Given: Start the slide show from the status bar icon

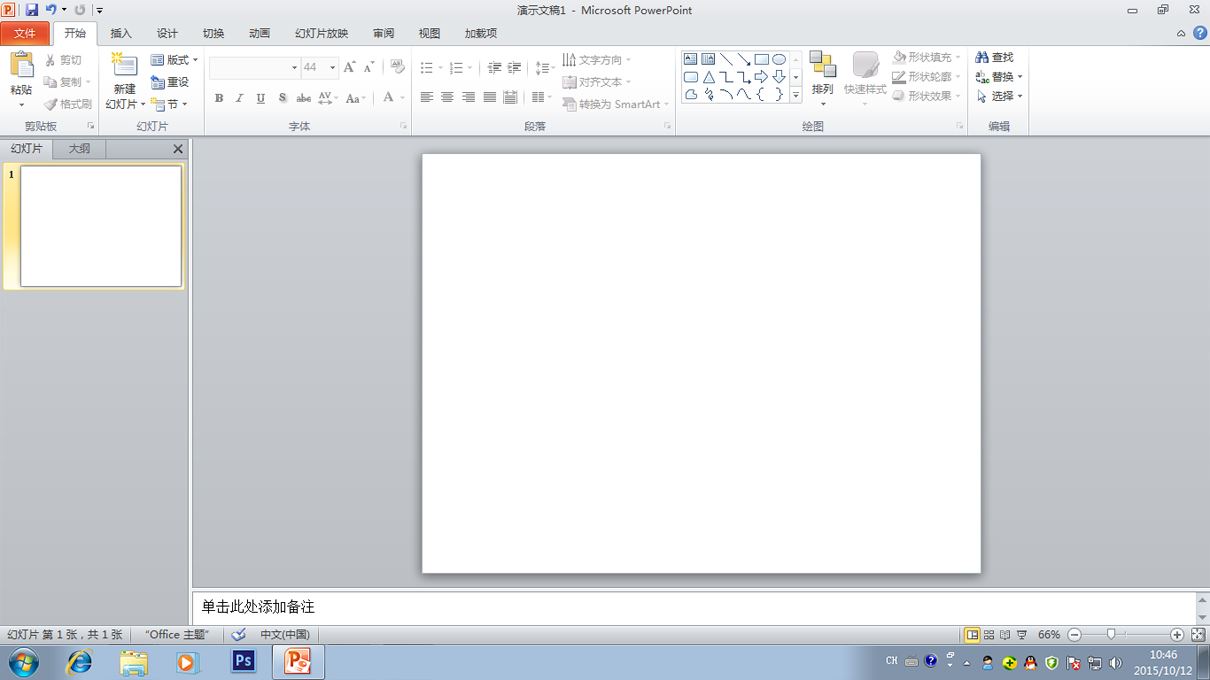Looking at the screenshot, I should (1022, 635).
